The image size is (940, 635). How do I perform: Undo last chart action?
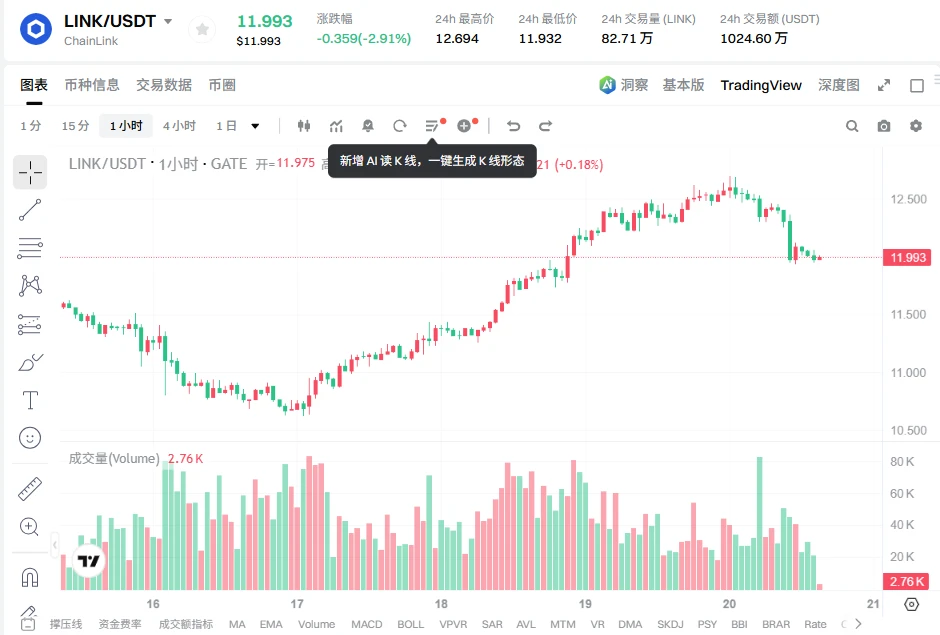513,126
